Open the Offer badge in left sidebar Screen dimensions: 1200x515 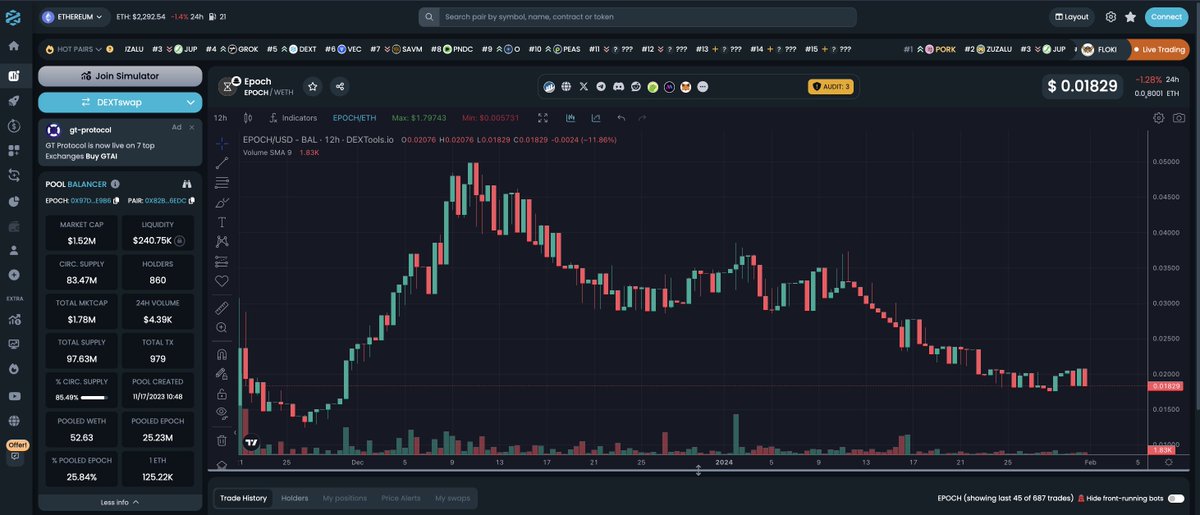tap(16, 445)
